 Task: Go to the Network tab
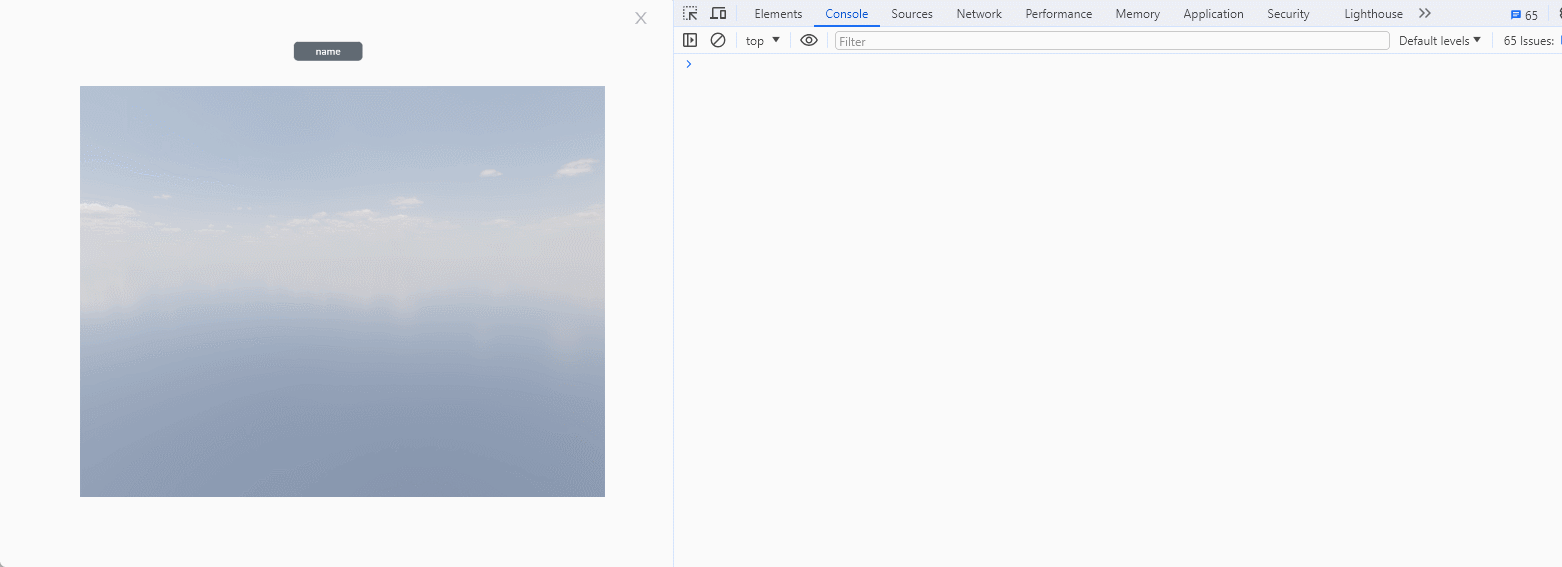click(x=979, y=14)
